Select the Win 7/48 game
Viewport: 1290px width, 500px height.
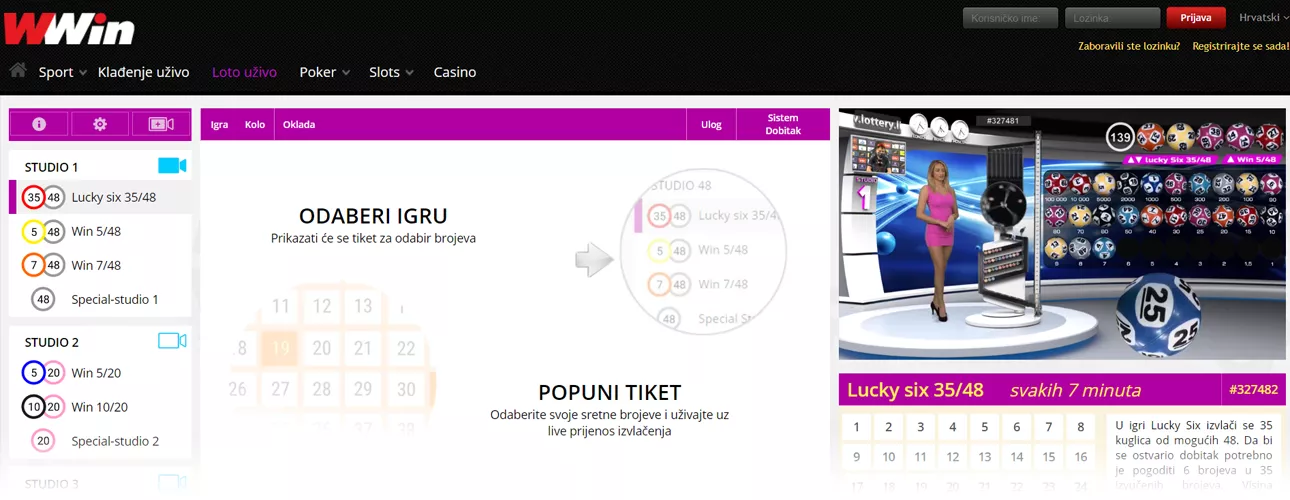click(x=100, y=265)
